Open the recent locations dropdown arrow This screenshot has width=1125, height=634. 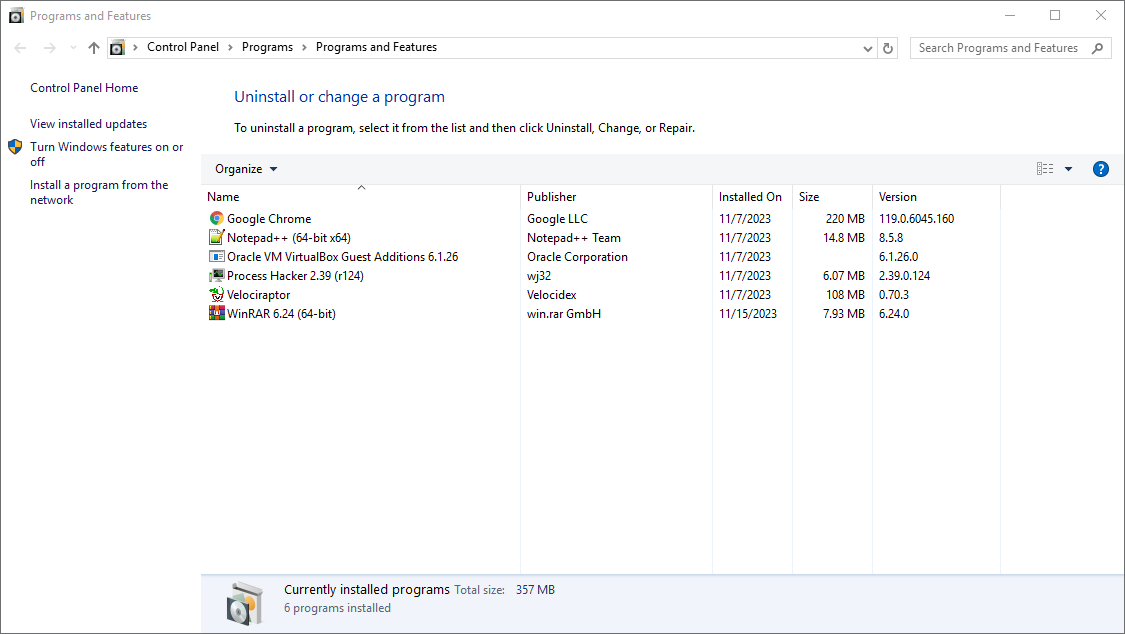tap(73, 48)
